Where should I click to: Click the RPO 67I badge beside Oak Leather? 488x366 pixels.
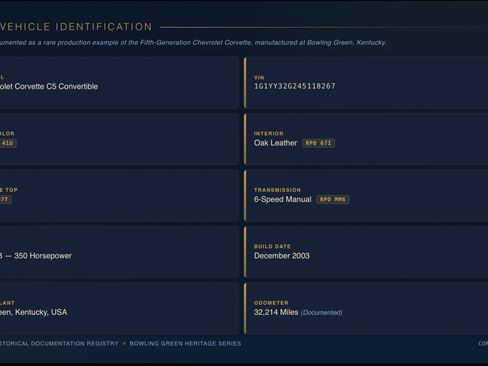(319, 143)
